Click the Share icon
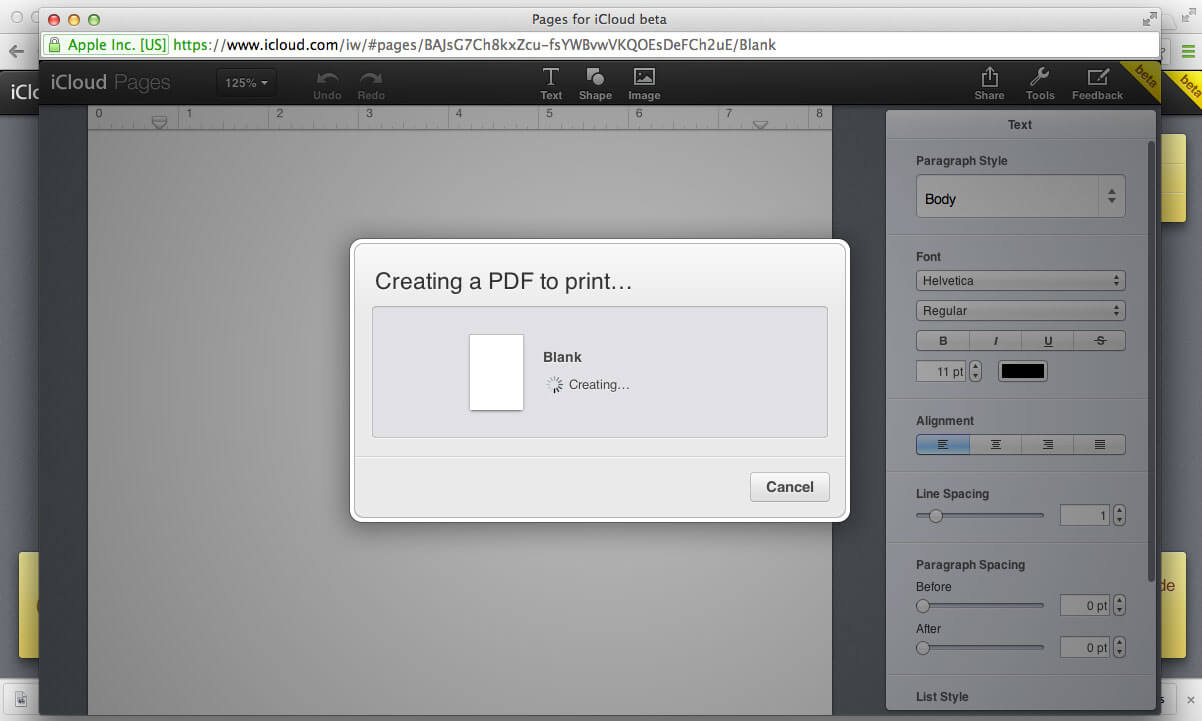This screenshot has height=721, width=1202. (989, 78)
